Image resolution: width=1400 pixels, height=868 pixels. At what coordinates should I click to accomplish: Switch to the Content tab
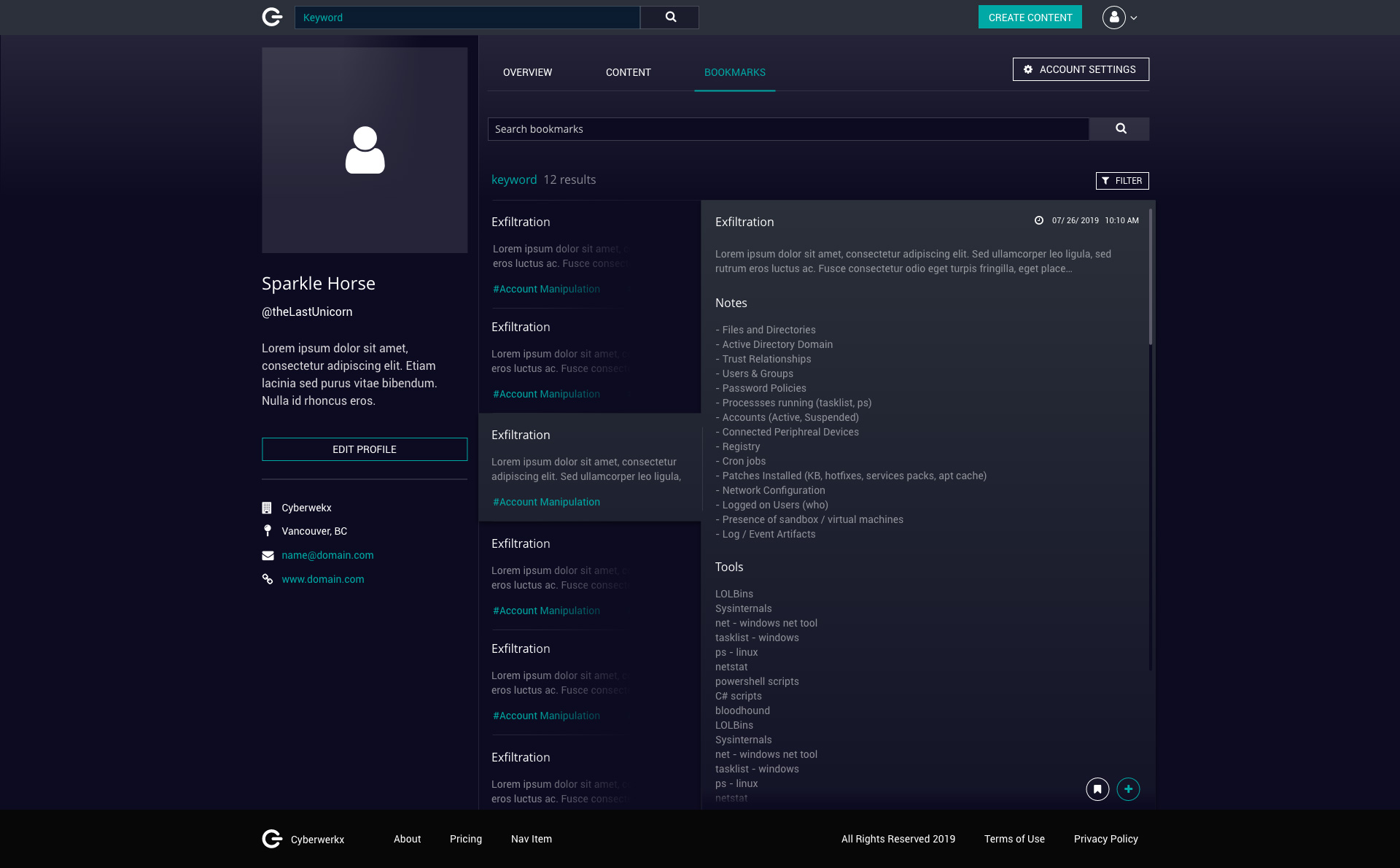point(628,72)
